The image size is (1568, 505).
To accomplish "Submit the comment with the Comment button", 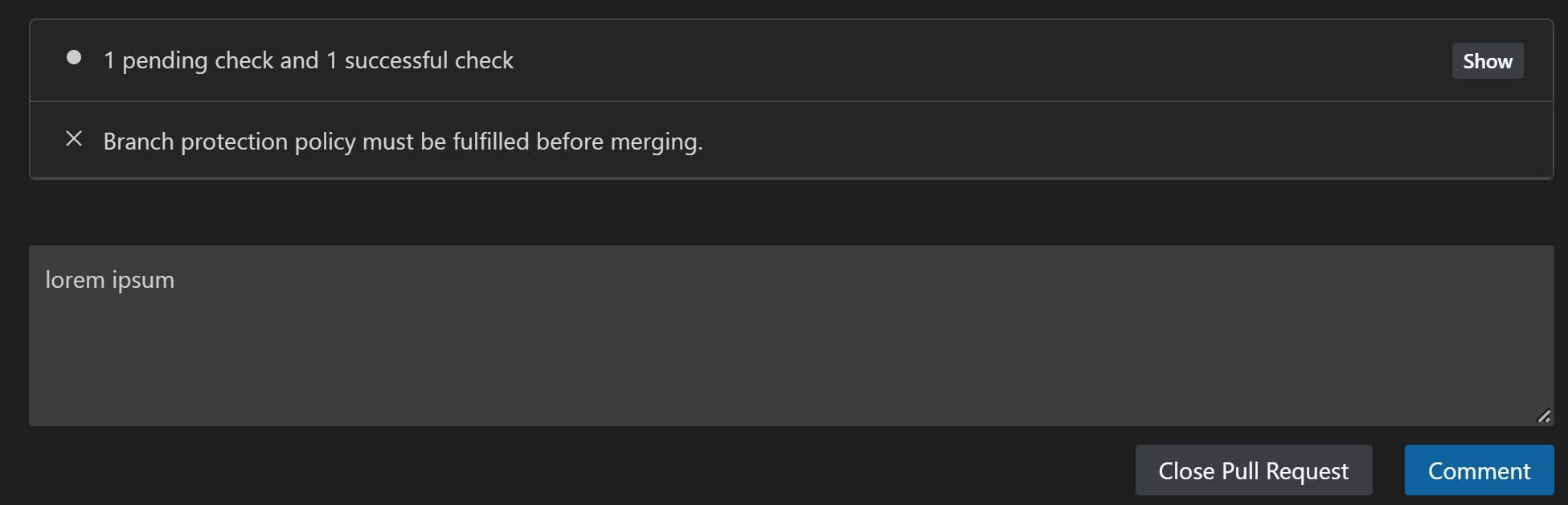I will click(x=1479, y=470).
